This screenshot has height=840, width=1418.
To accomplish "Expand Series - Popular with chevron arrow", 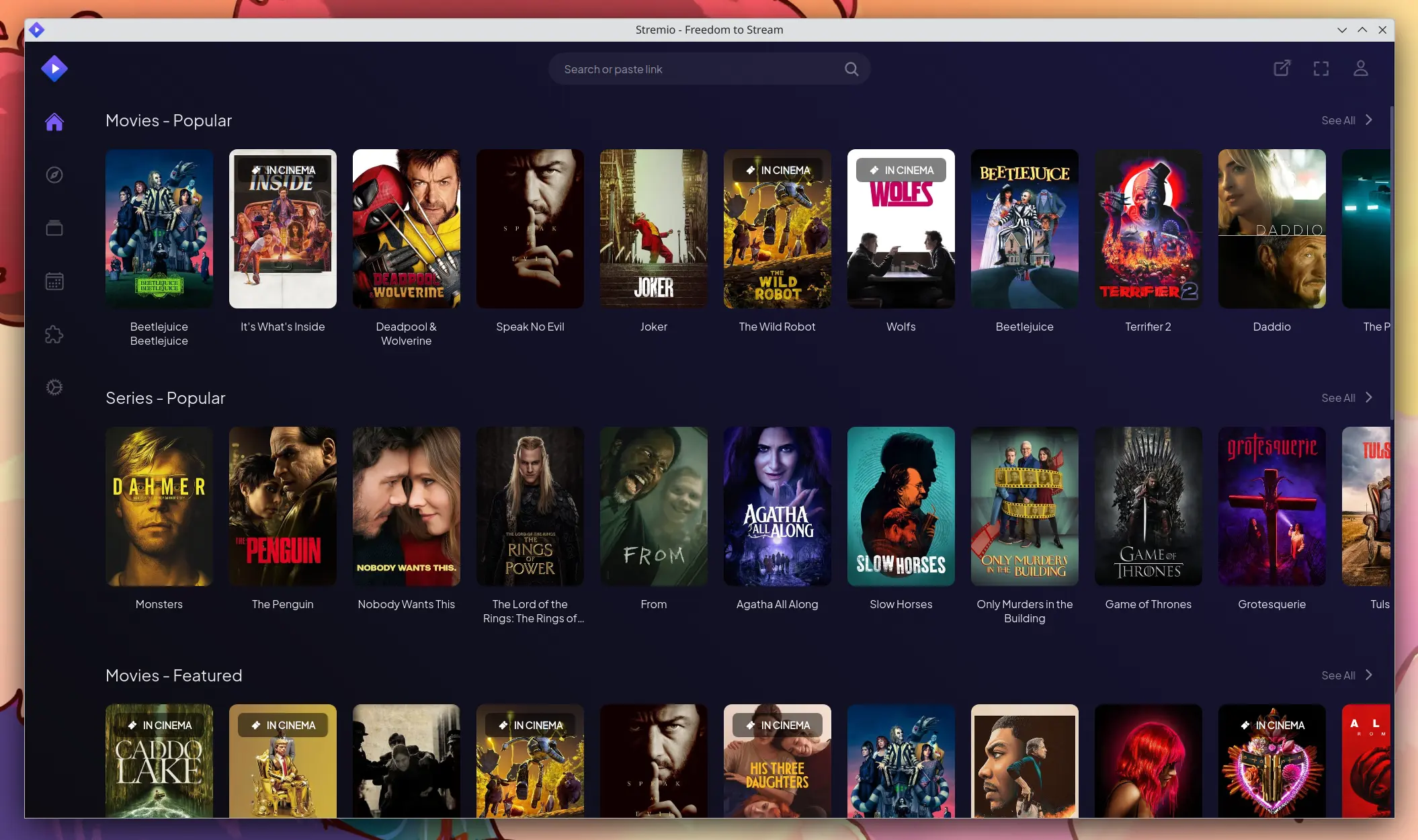I will (1369, 398).
